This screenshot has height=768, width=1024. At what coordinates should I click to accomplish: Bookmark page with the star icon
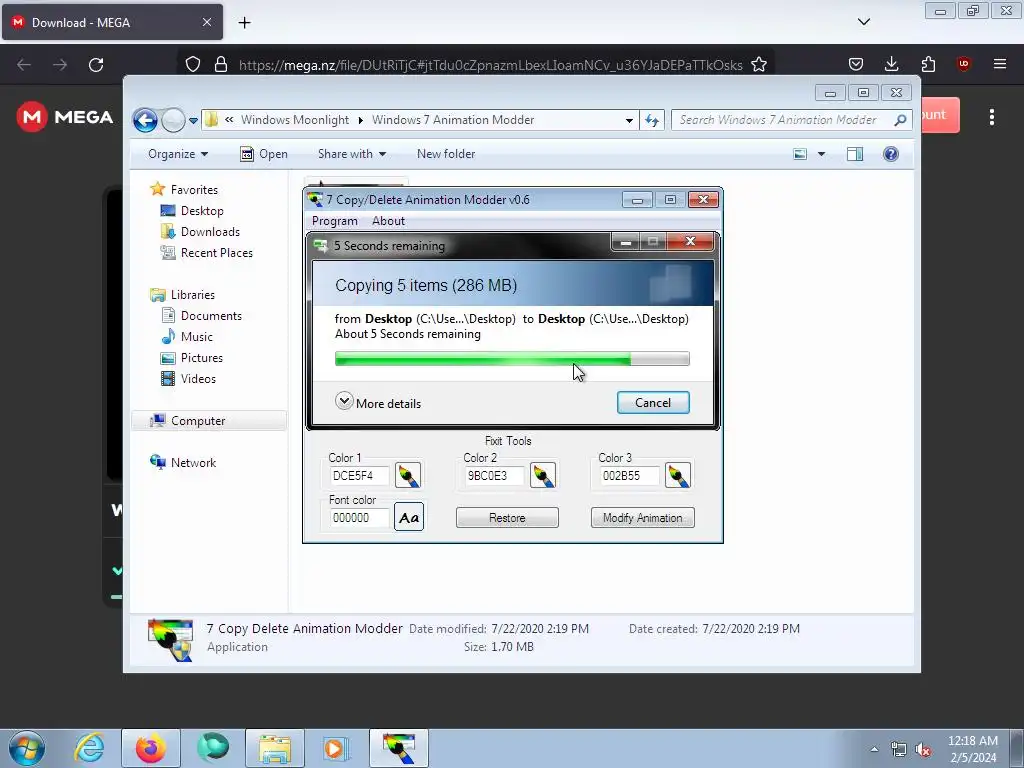759,65
